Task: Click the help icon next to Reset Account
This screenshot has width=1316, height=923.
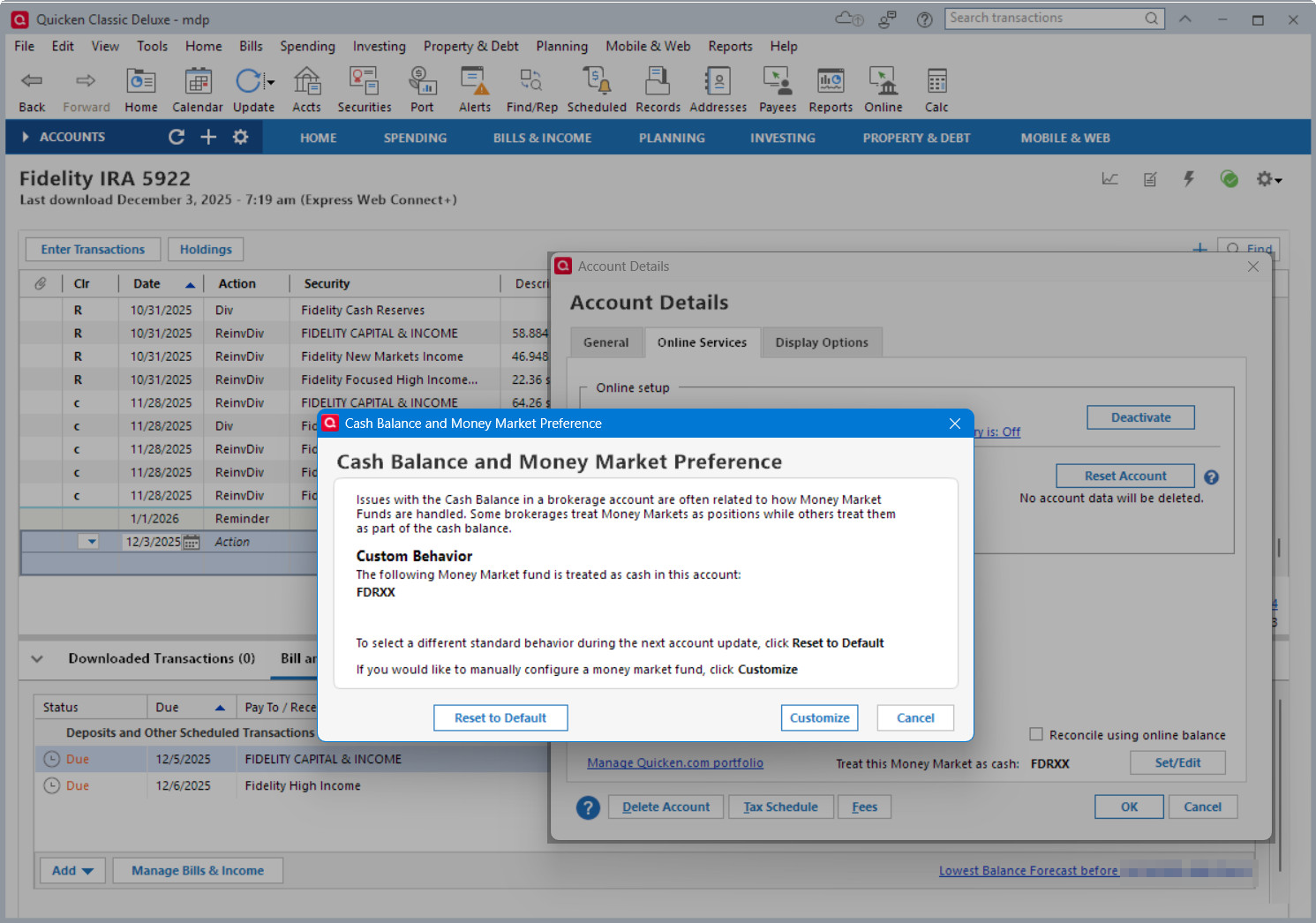Action: (x=1211, y=477)
